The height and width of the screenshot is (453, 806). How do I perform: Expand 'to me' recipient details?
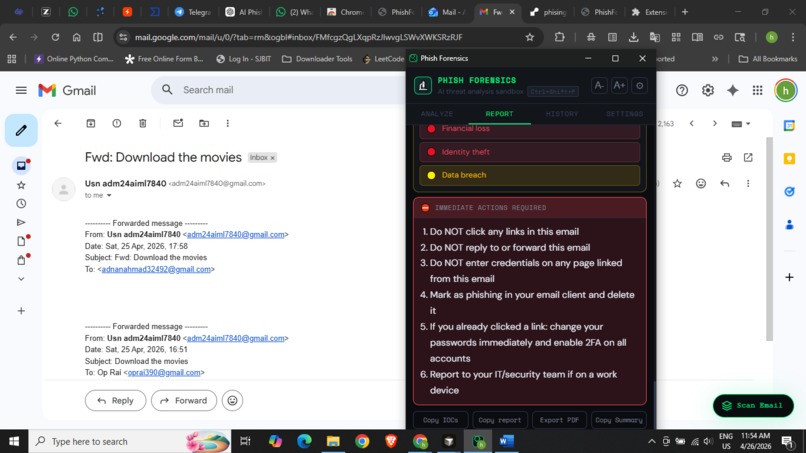tap(109, 195)
